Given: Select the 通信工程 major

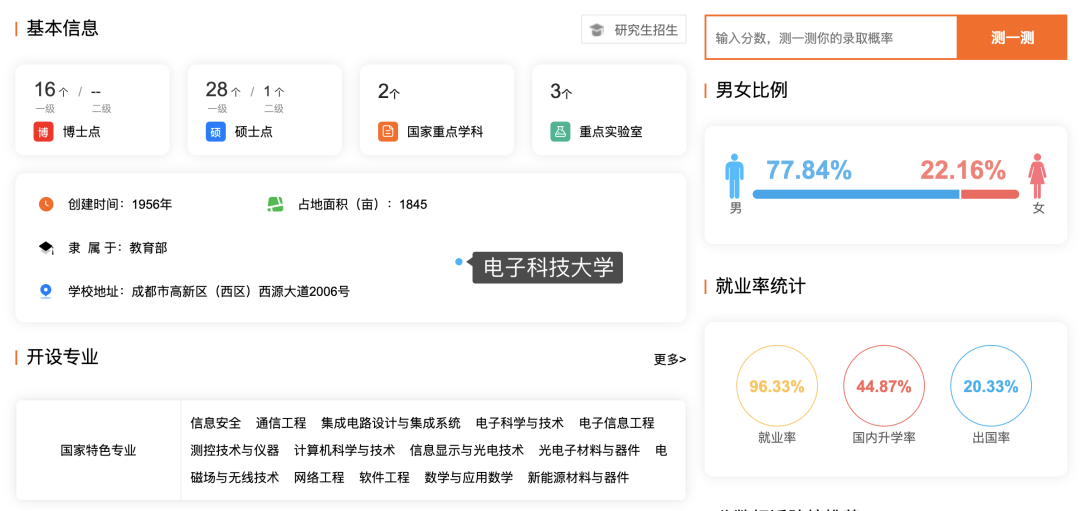Looking at the screenshot, I should [x=281, y=423].
